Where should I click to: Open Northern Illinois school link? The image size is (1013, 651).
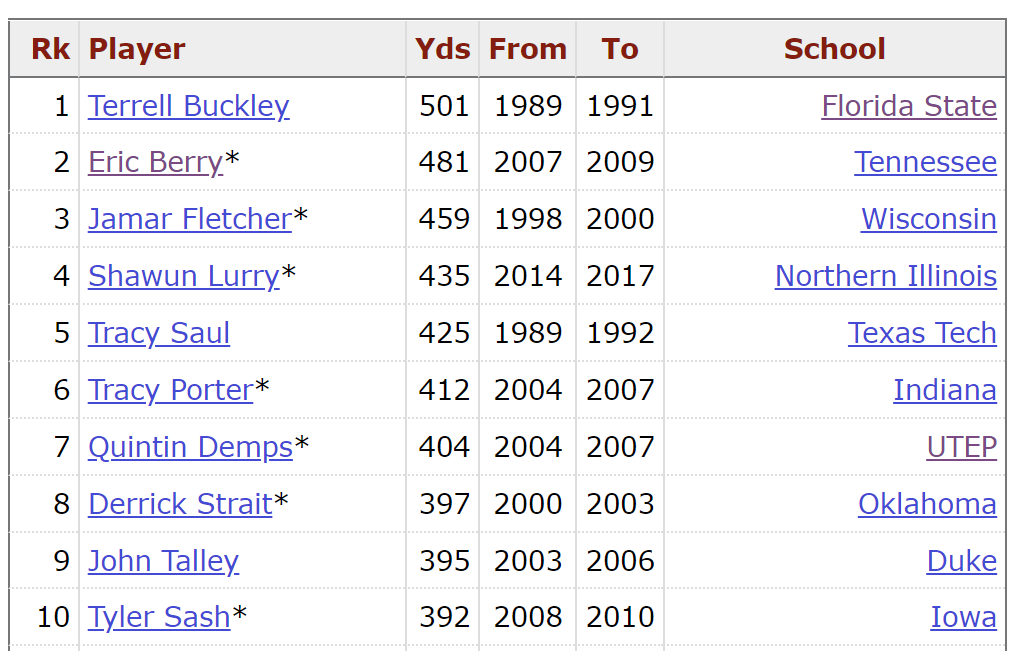[x=886, y=276]
